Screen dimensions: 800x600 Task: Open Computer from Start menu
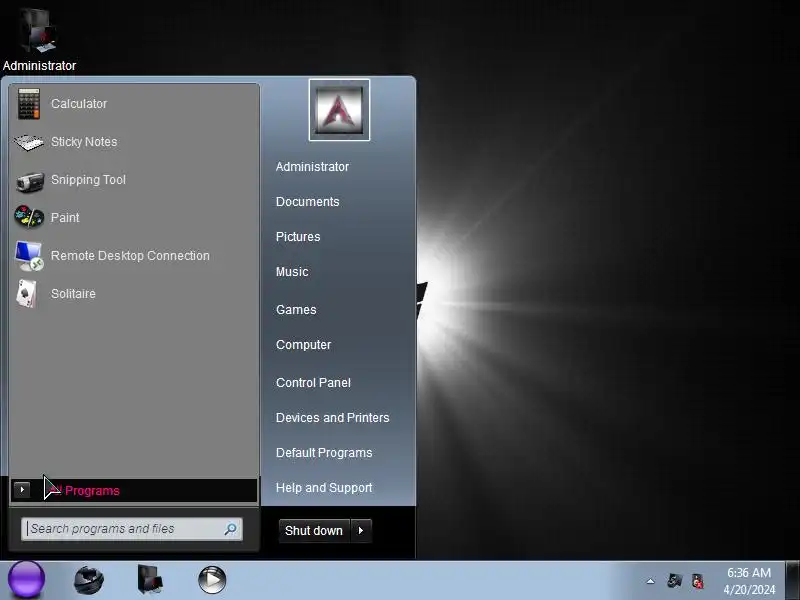(x=304, y=345)
